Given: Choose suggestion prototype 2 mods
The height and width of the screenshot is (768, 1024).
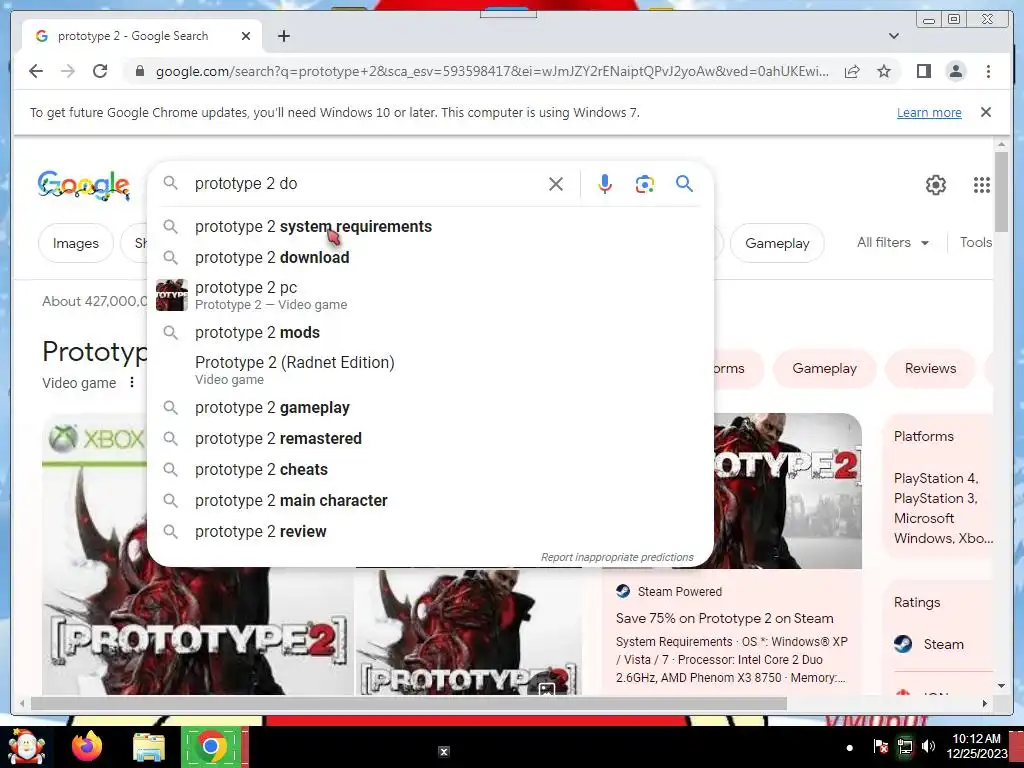Looking at the screenshot, I should (430, 332).
